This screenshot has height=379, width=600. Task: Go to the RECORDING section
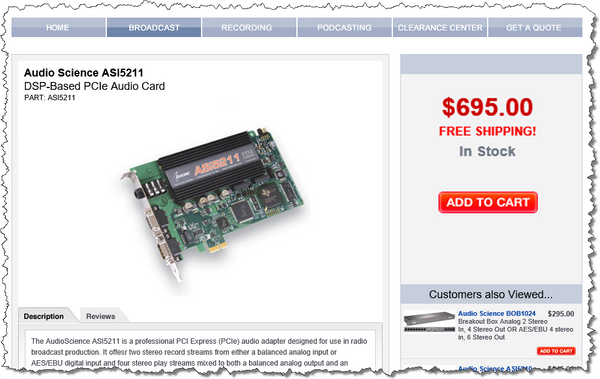pos(249,28)
